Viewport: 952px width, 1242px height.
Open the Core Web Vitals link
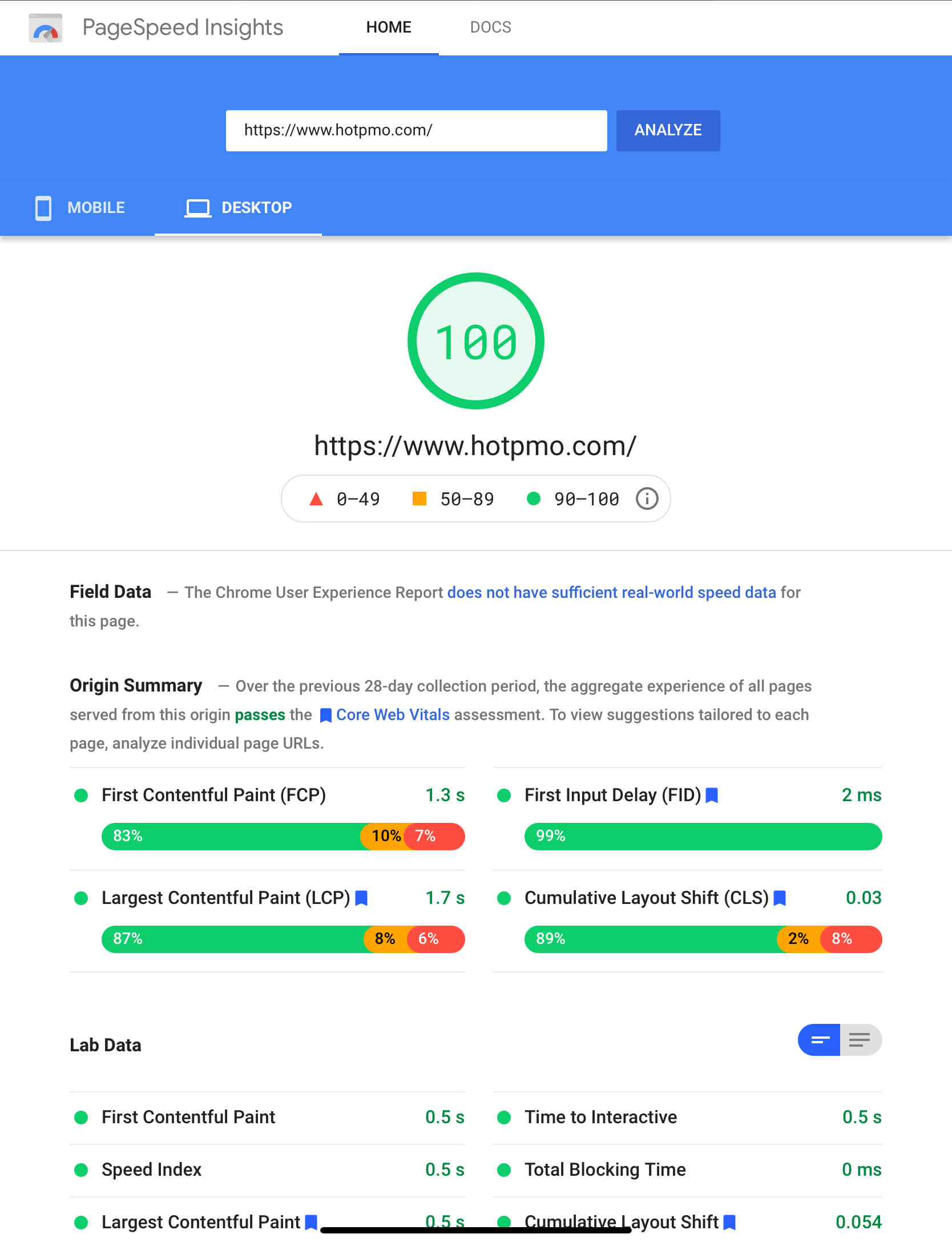point(392,714)
